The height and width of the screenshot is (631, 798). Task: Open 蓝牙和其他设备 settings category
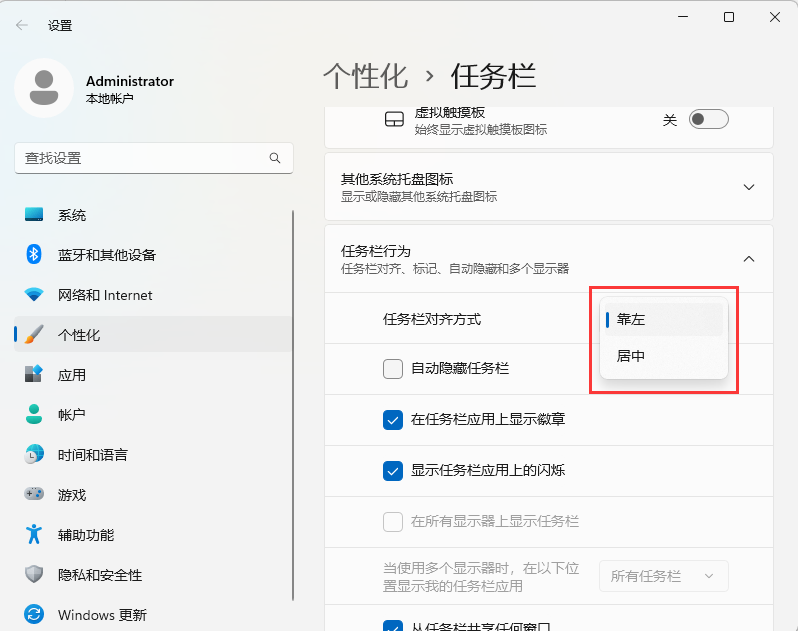(153, 254)
